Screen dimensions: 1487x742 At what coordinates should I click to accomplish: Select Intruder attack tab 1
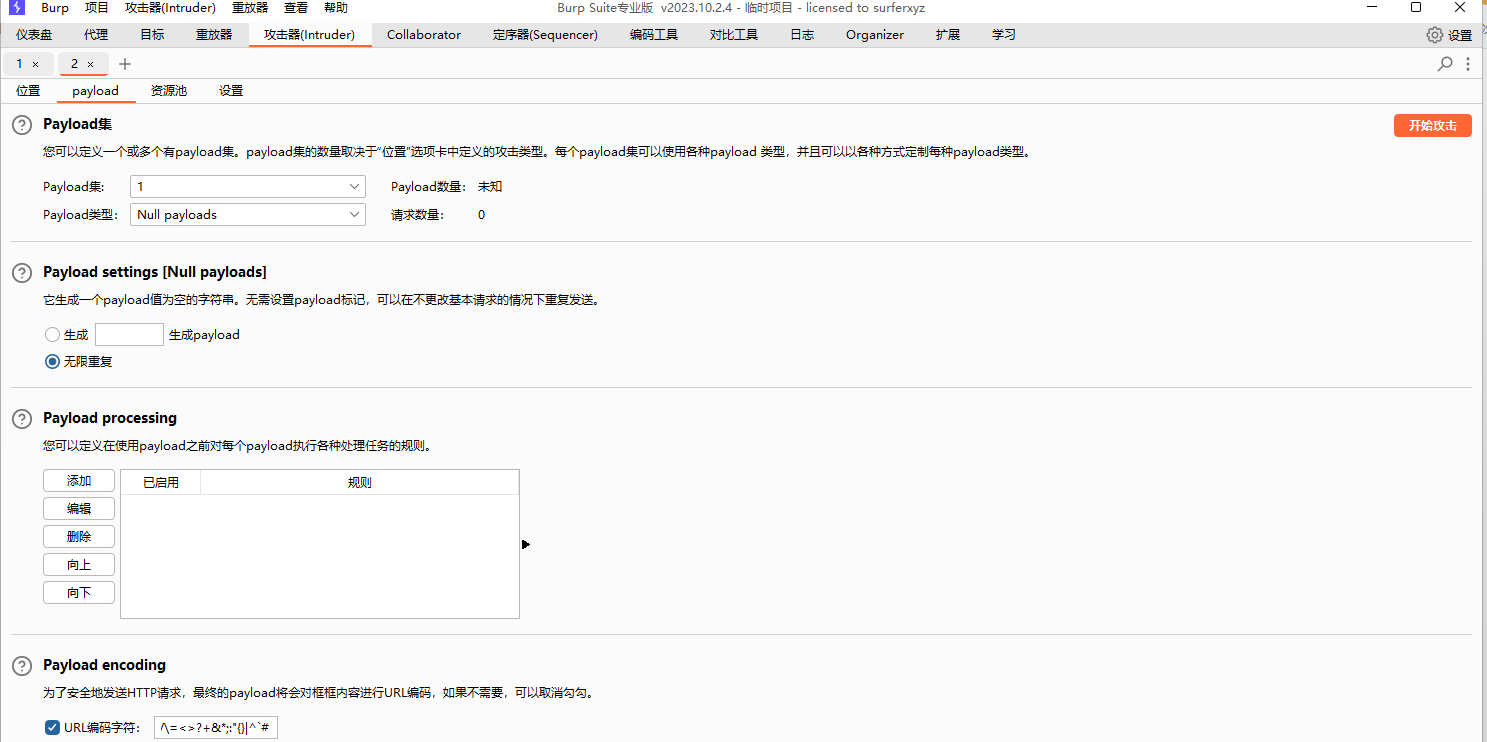(x=19, y=64)
